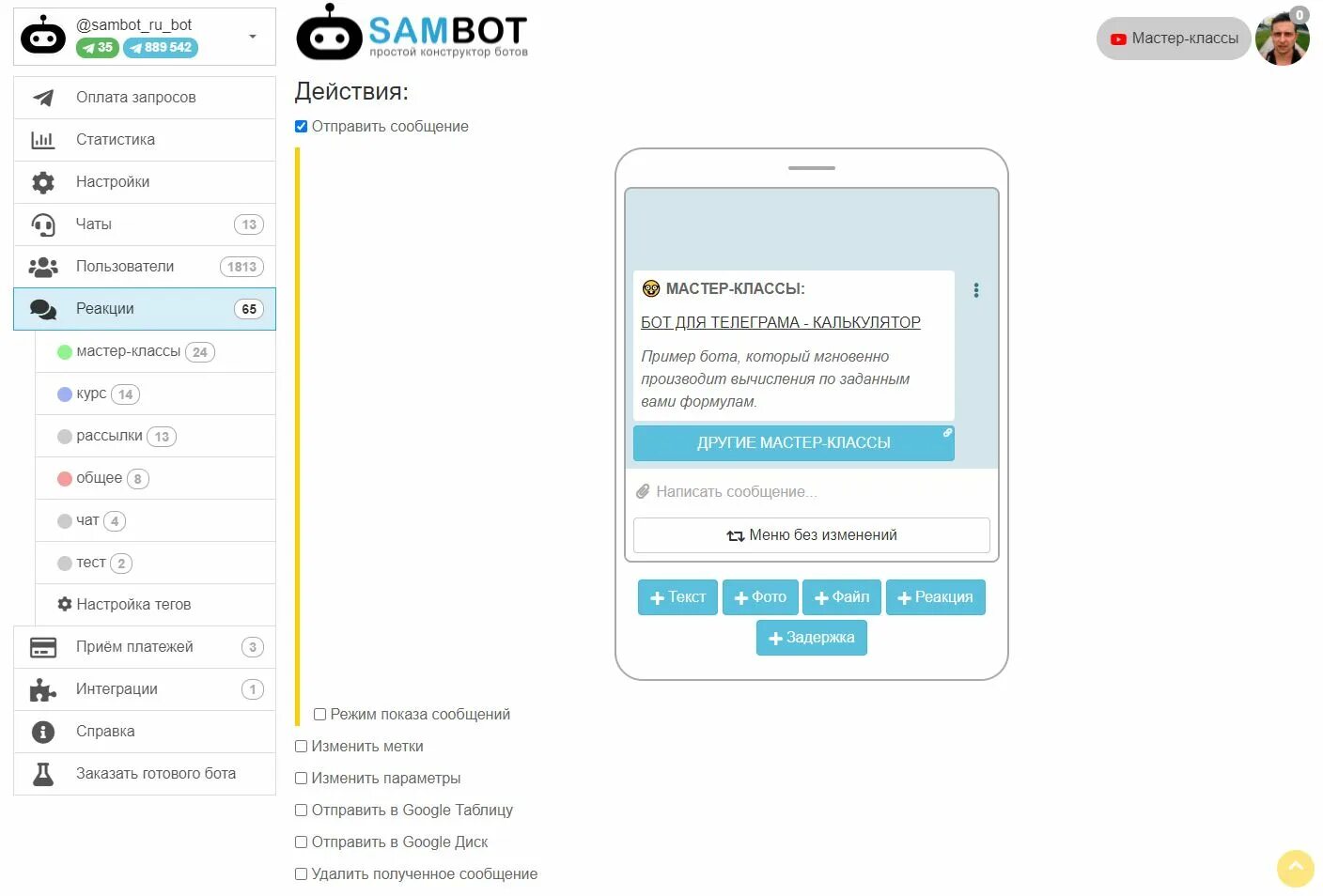The image size is (1323, 896).
Task: Open Пользователи section label
Action: click(x=125, y=267)
